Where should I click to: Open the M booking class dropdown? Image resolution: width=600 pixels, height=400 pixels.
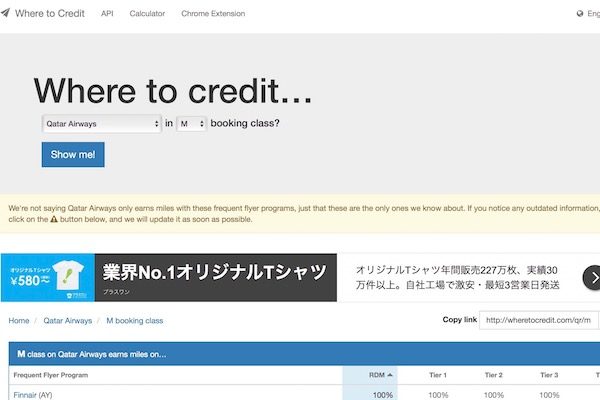tap(191, 124)
